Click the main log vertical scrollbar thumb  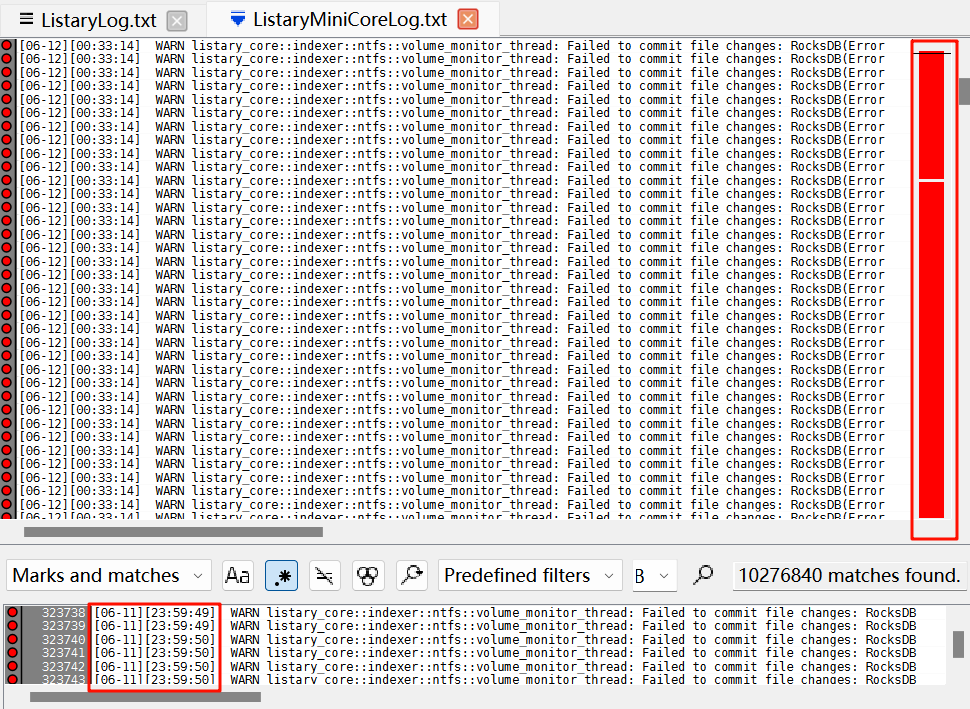click(x=964, y=91)
